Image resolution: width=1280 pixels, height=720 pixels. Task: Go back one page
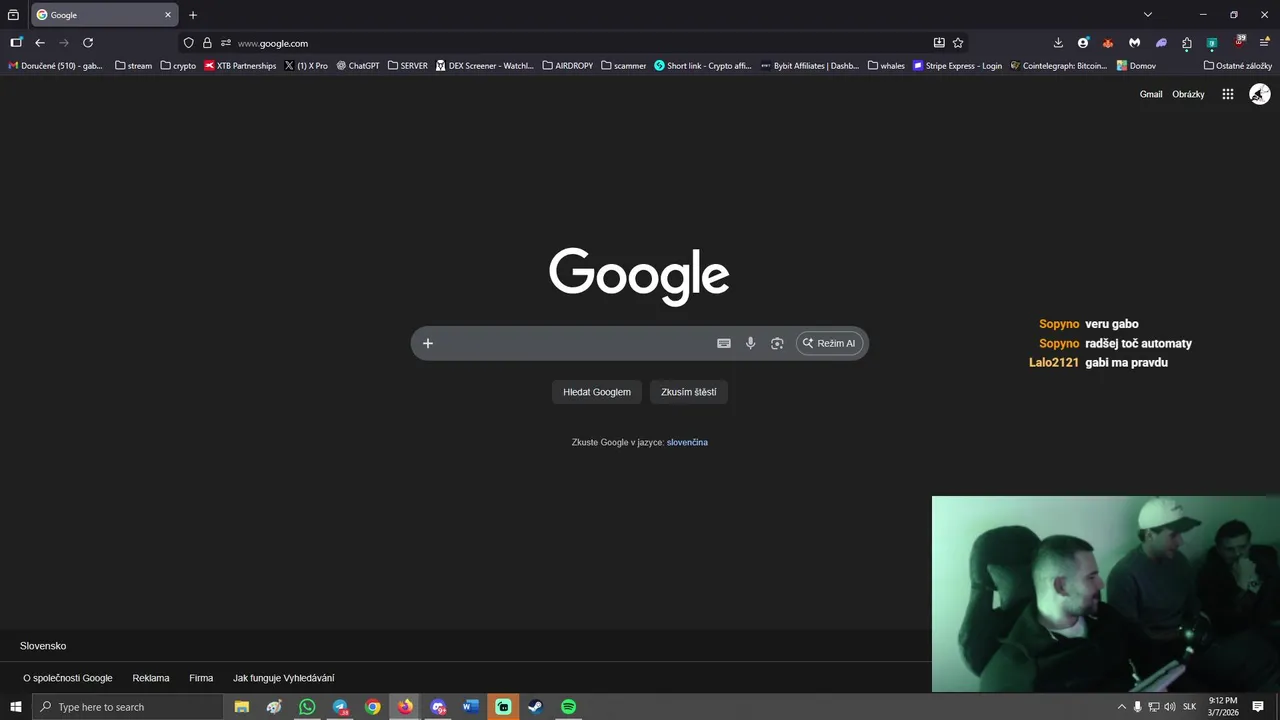(40, 43)
